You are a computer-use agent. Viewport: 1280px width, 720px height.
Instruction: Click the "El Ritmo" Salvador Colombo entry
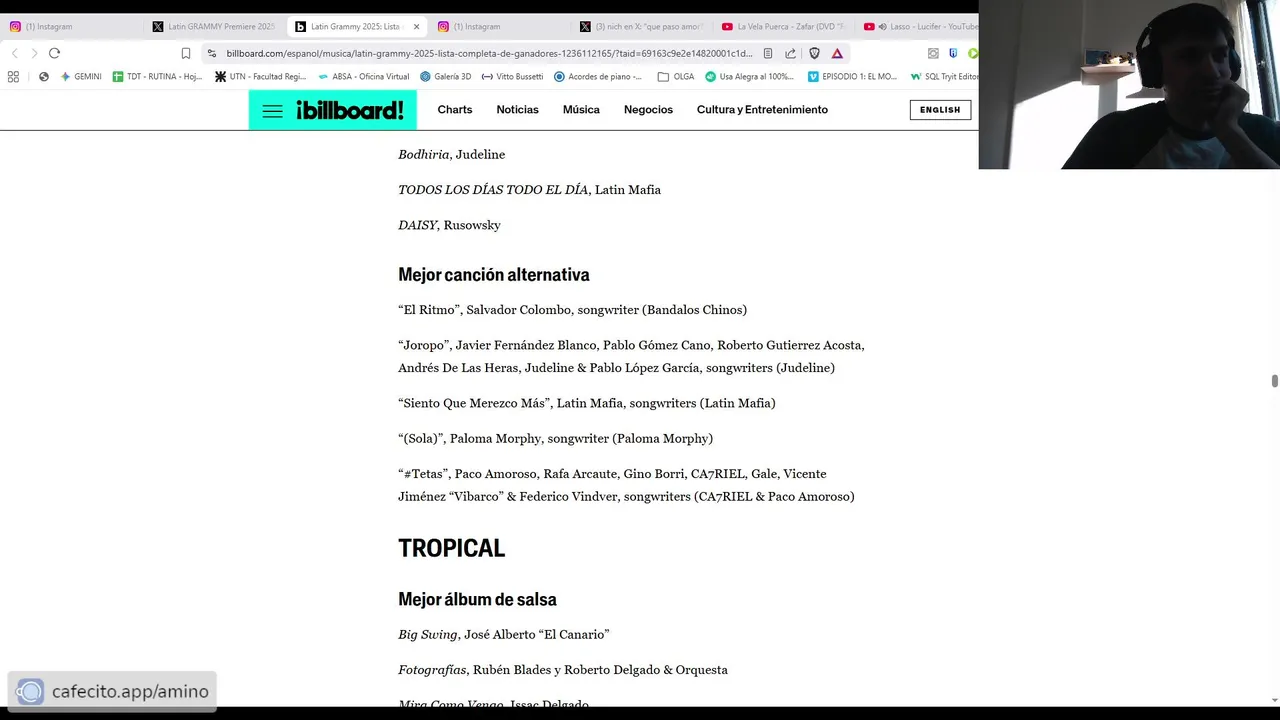click(572, 310)
